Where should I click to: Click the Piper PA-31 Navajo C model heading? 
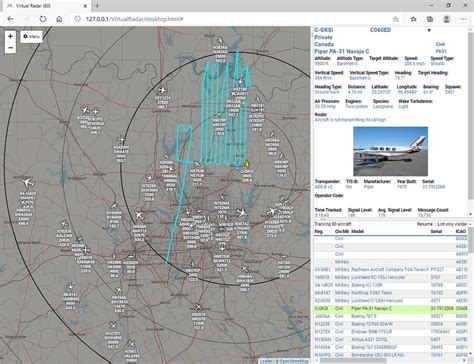(342, 51)
